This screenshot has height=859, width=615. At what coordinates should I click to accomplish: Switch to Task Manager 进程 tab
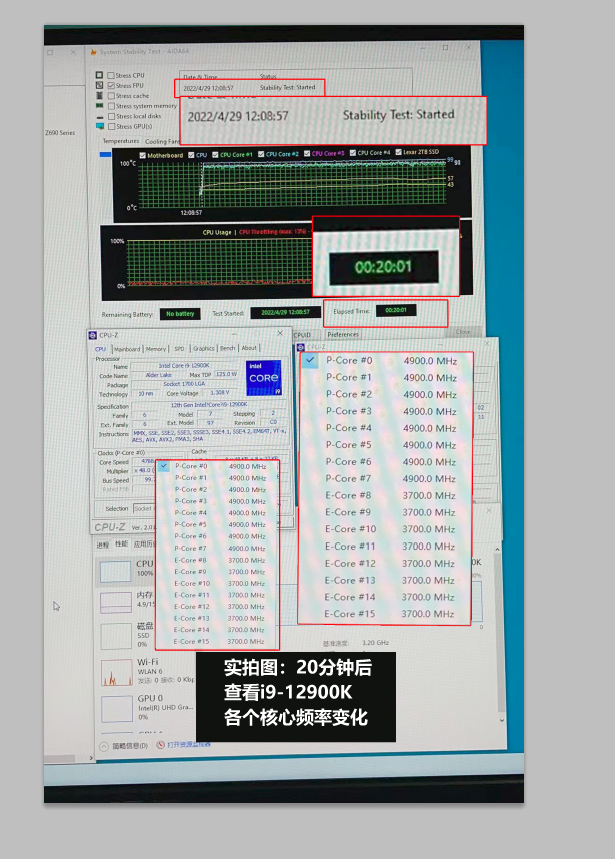(103, 545)
